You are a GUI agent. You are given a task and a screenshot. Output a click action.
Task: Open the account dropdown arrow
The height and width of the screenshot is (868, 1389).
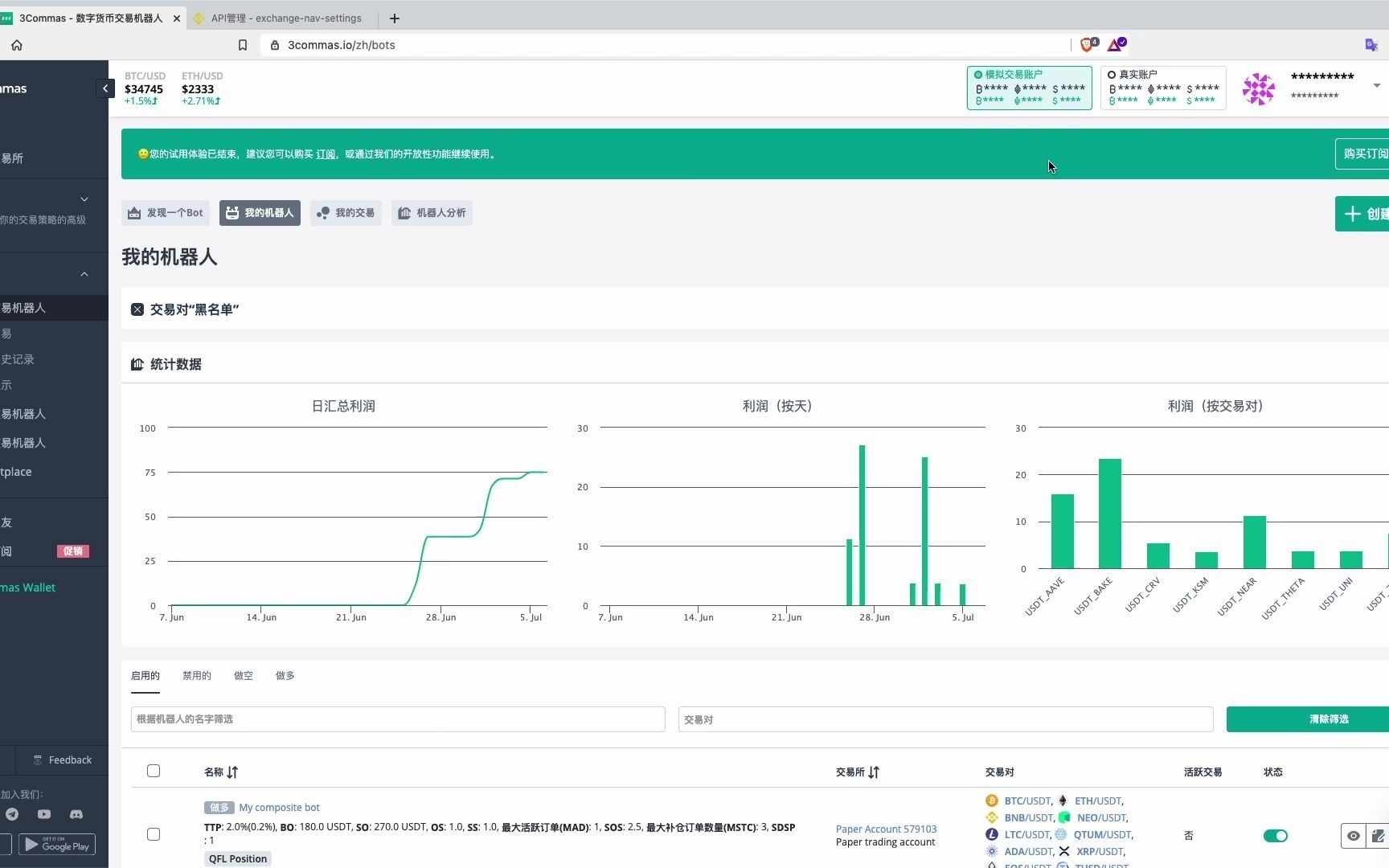1377,85
